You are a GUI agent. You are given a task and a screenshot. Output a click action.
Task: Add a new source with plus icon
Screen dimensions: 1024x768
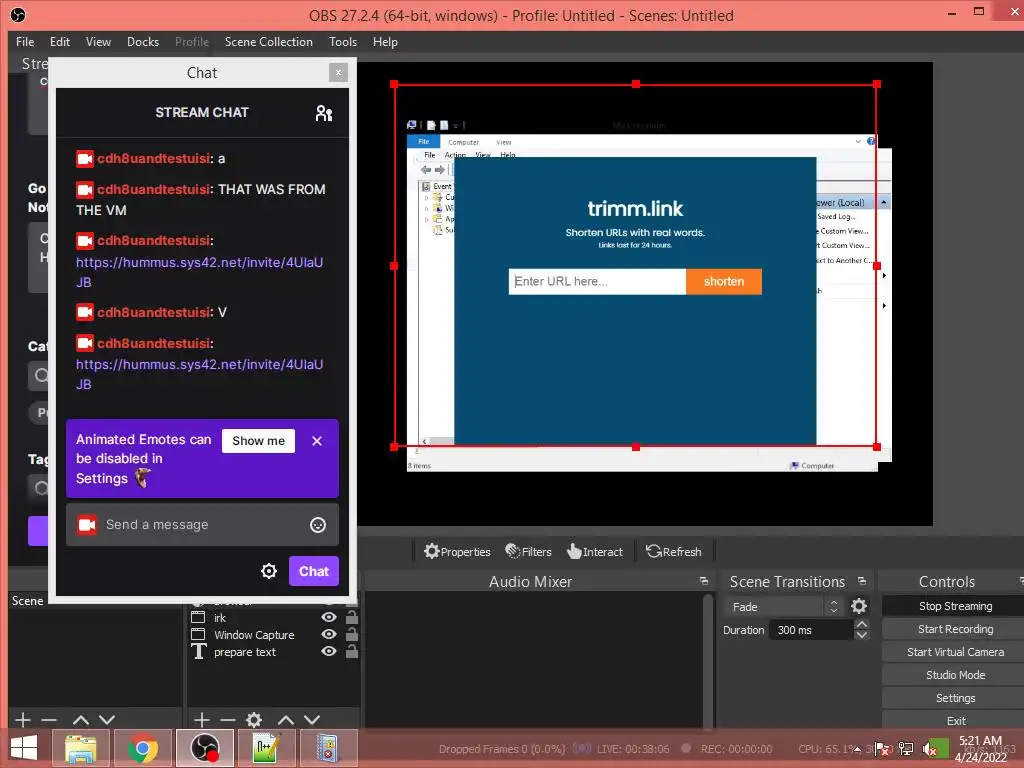click(x=202, y=720)
